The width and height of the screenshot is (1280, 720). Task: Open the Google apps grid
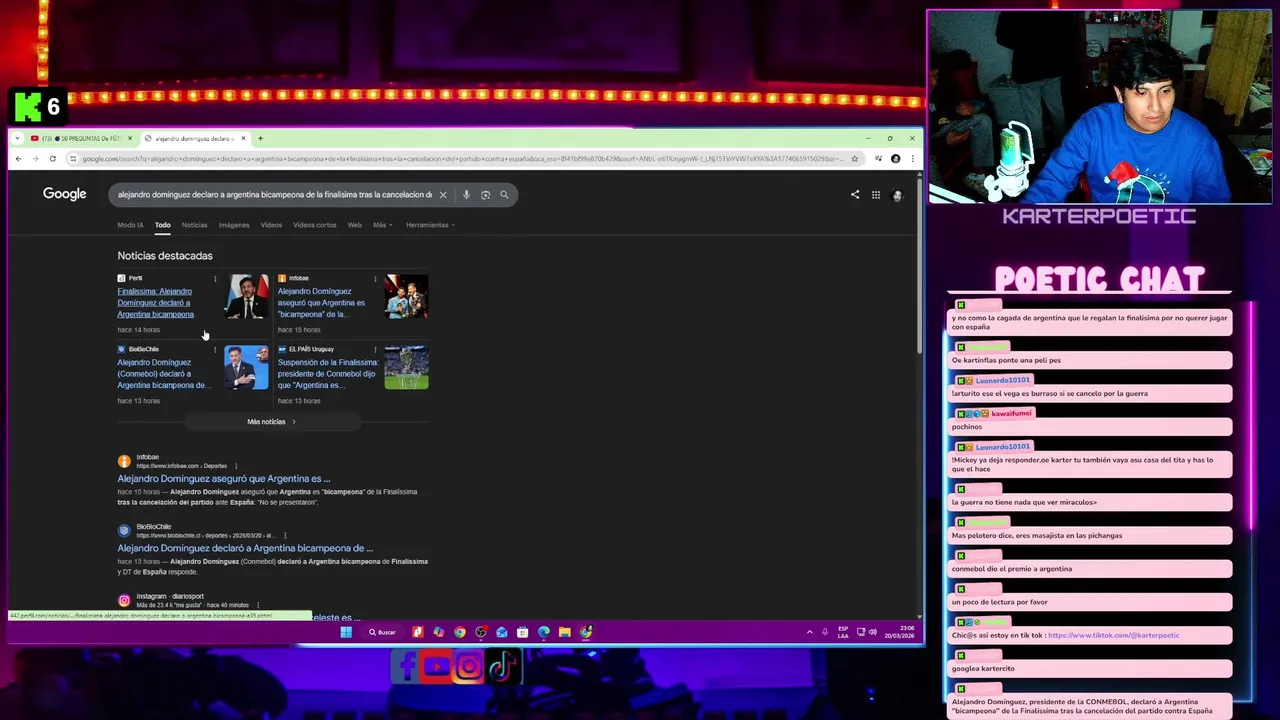click(x=876, y=195)
